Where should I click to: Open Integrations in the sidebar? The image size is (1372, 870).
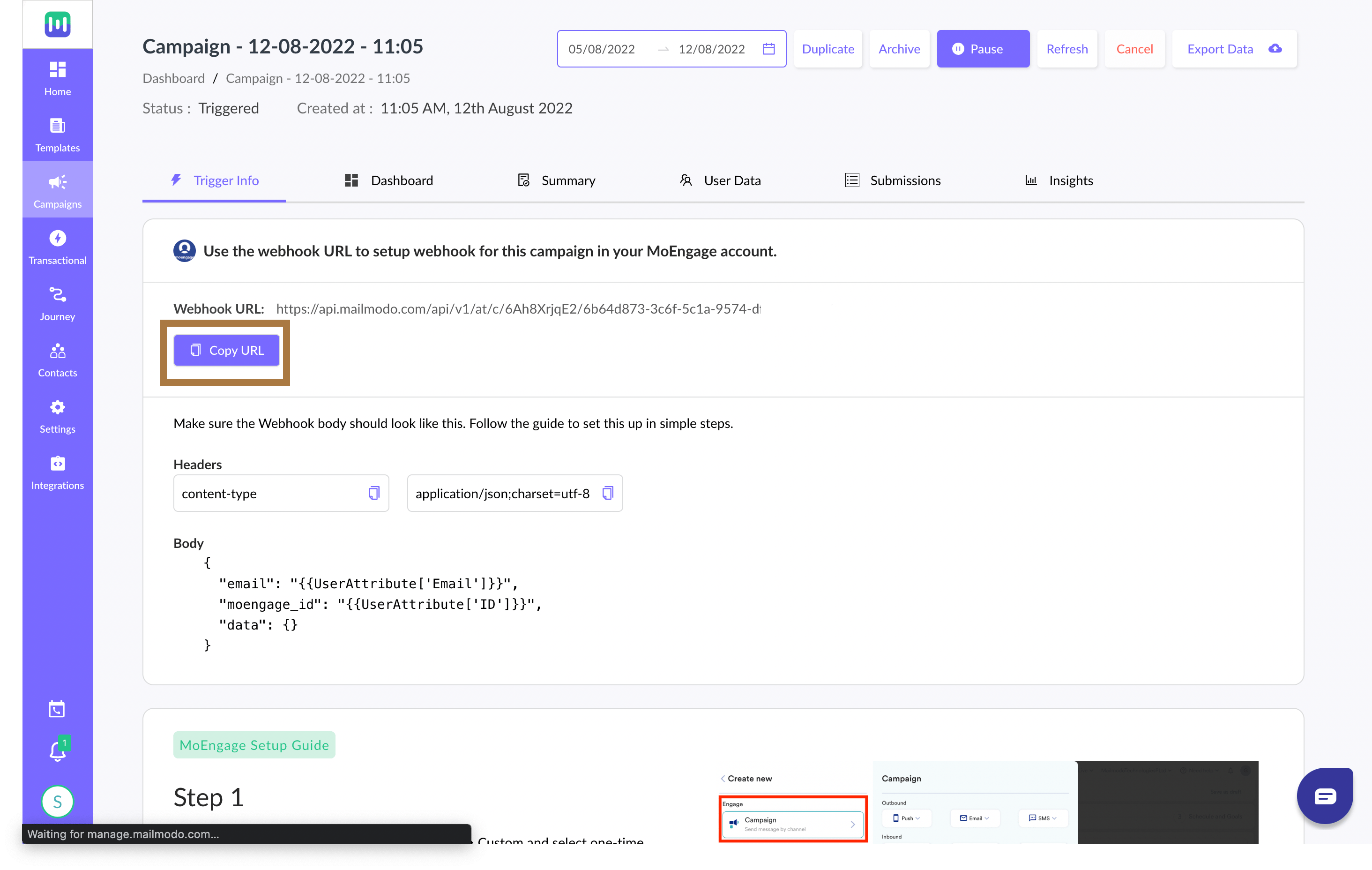(58, 472)
